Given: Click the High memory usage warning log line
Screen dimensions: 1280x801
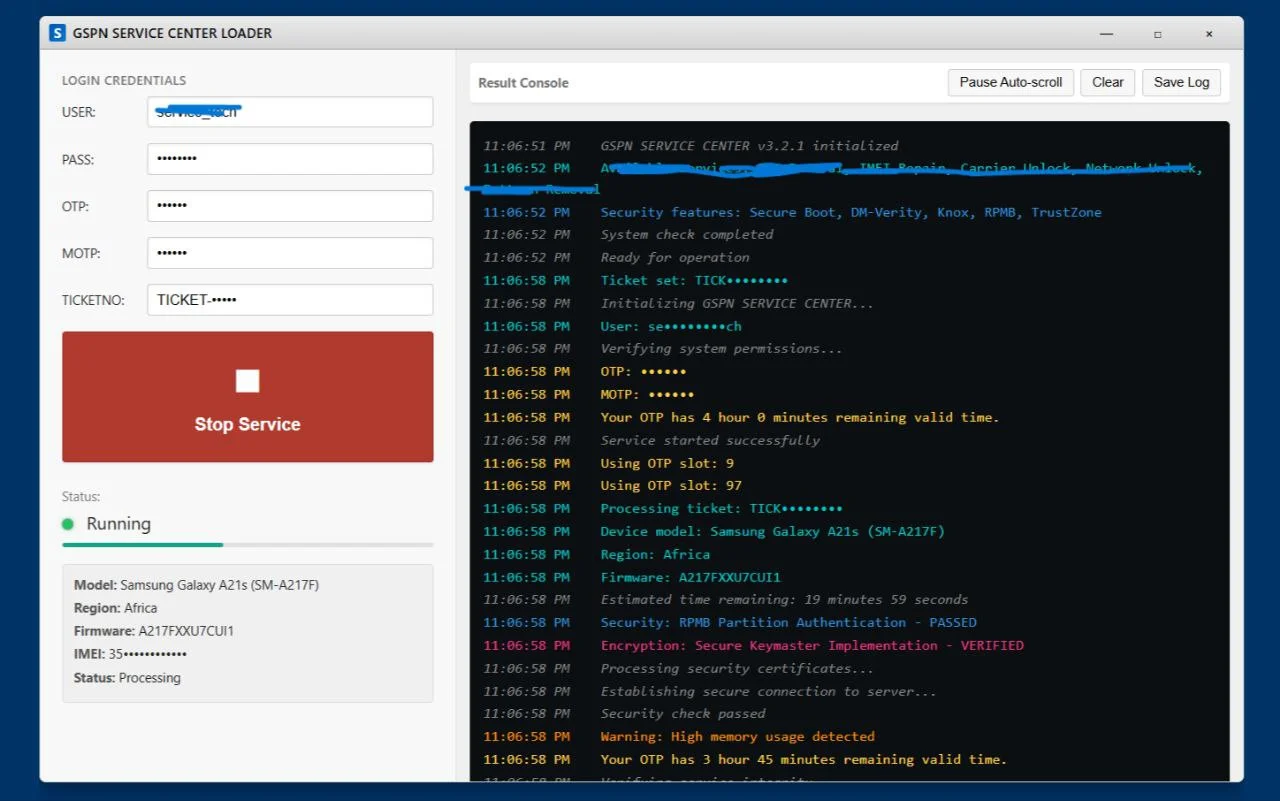Looking at the screenshot, I should [x=737, y=737].
